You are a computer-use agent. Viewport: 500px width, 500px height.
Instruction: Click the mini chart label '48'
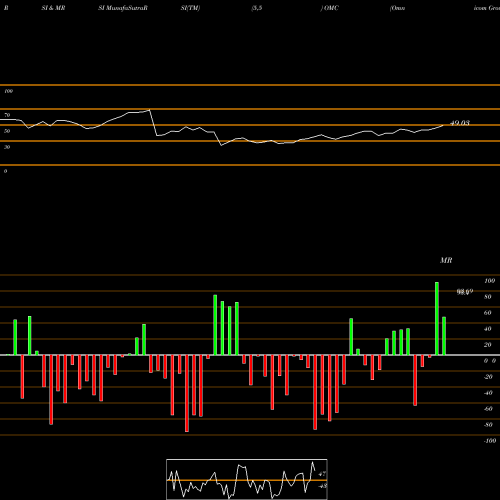click(x=322, y=486)
